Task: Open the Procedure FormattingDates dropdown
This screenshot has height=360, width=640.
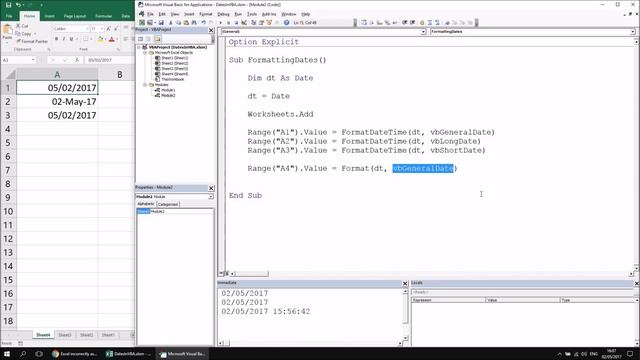Action: click(632, 32)
